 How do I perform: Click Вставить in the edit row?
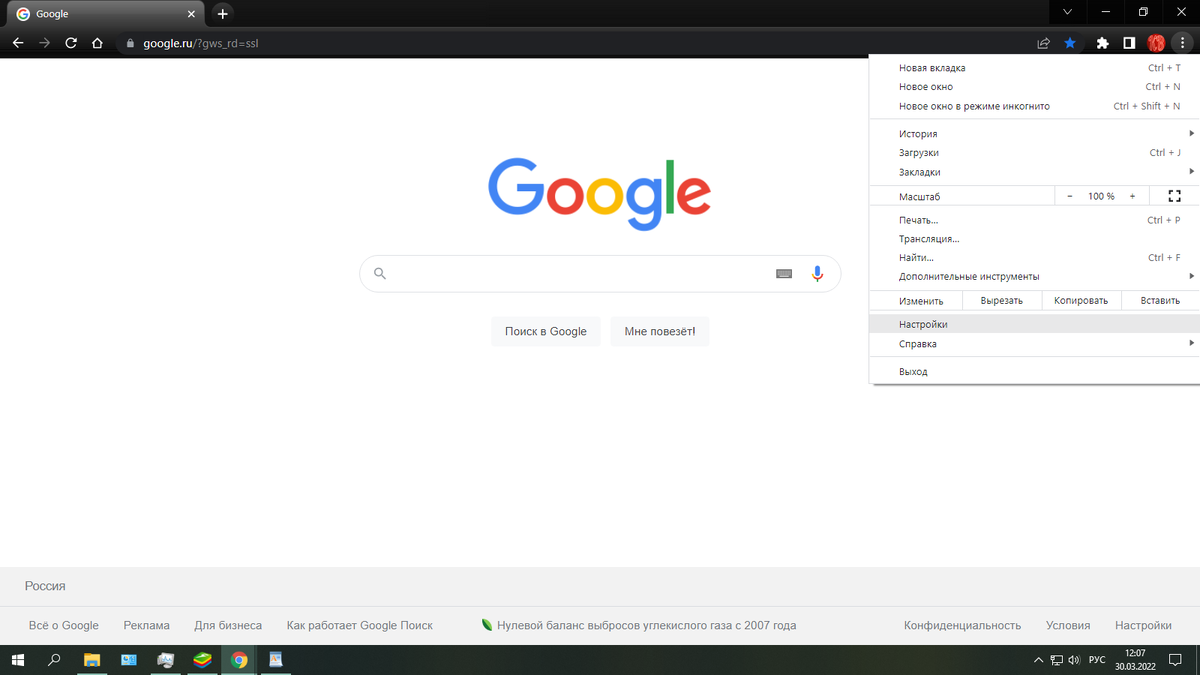click(1160, 300)
